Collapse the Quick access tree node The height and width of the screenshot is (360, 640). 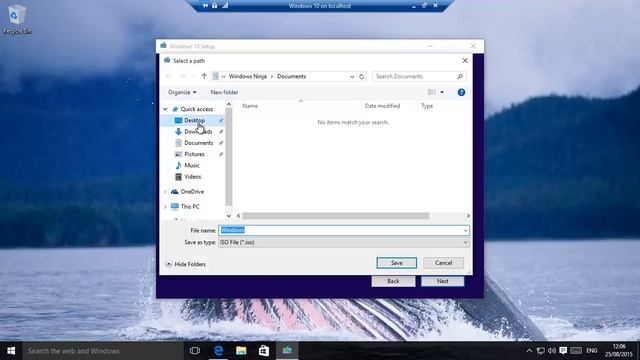coord(165,109)
